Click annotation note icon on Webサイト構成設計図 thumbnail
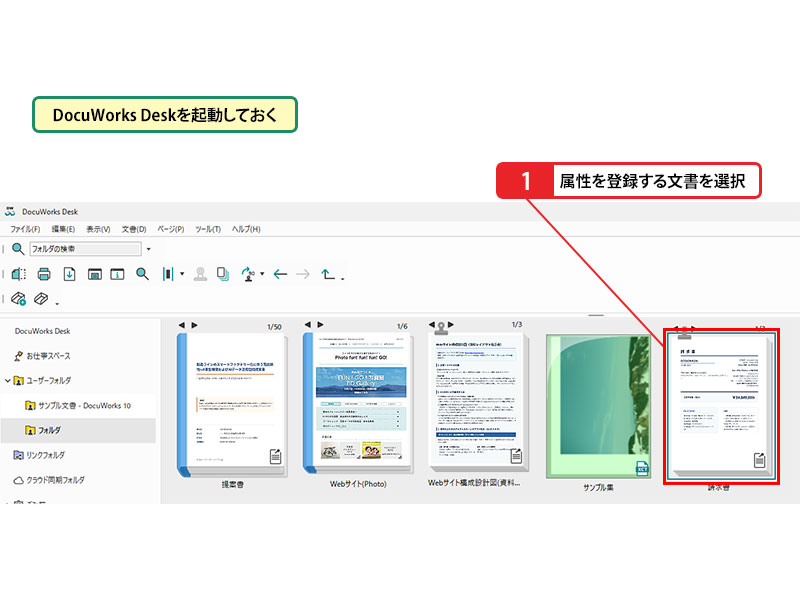Viewport: 800px width, 600px height. [516, 456]
